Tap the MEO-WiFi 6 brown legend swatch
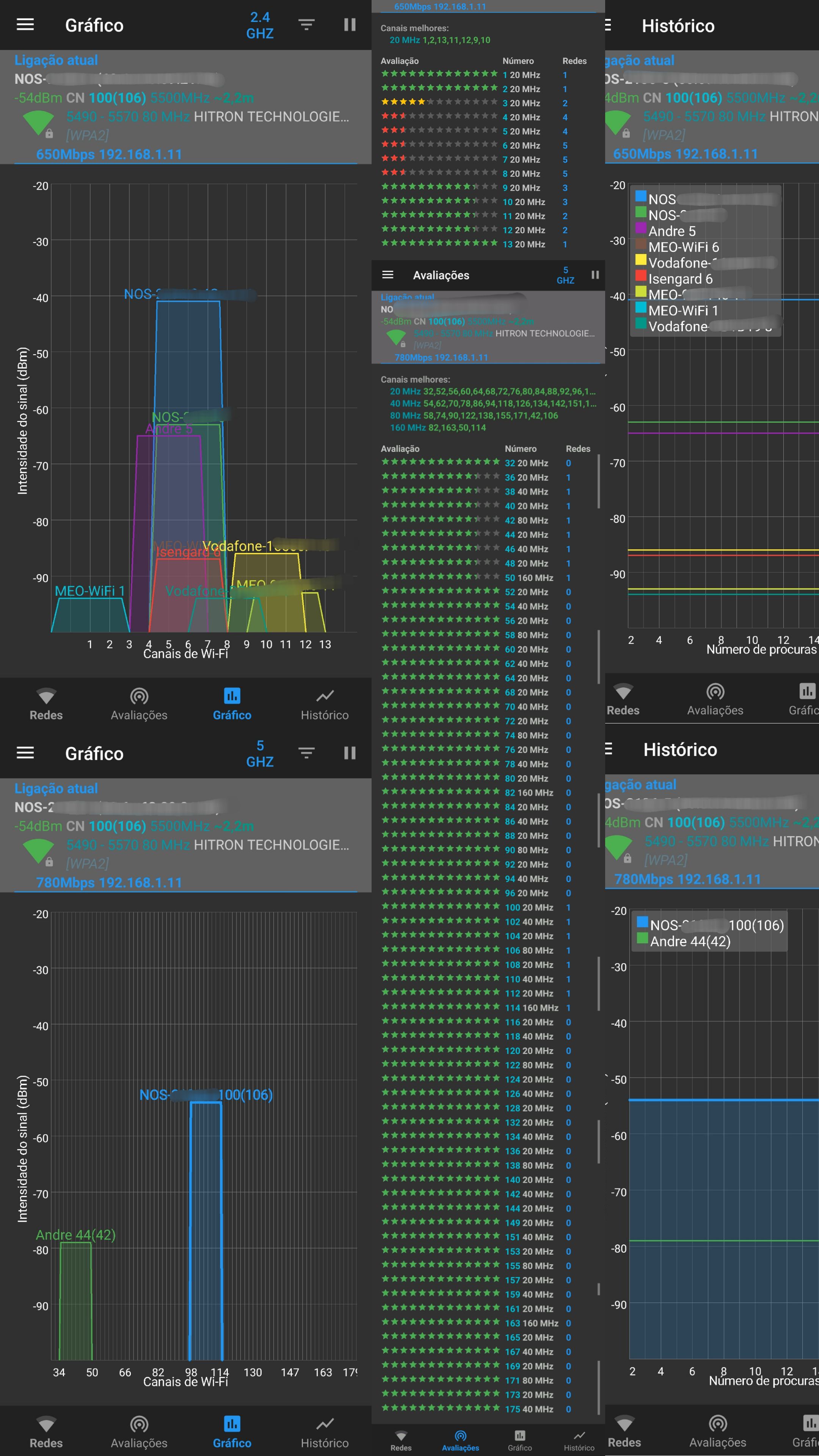 [641, 243]
